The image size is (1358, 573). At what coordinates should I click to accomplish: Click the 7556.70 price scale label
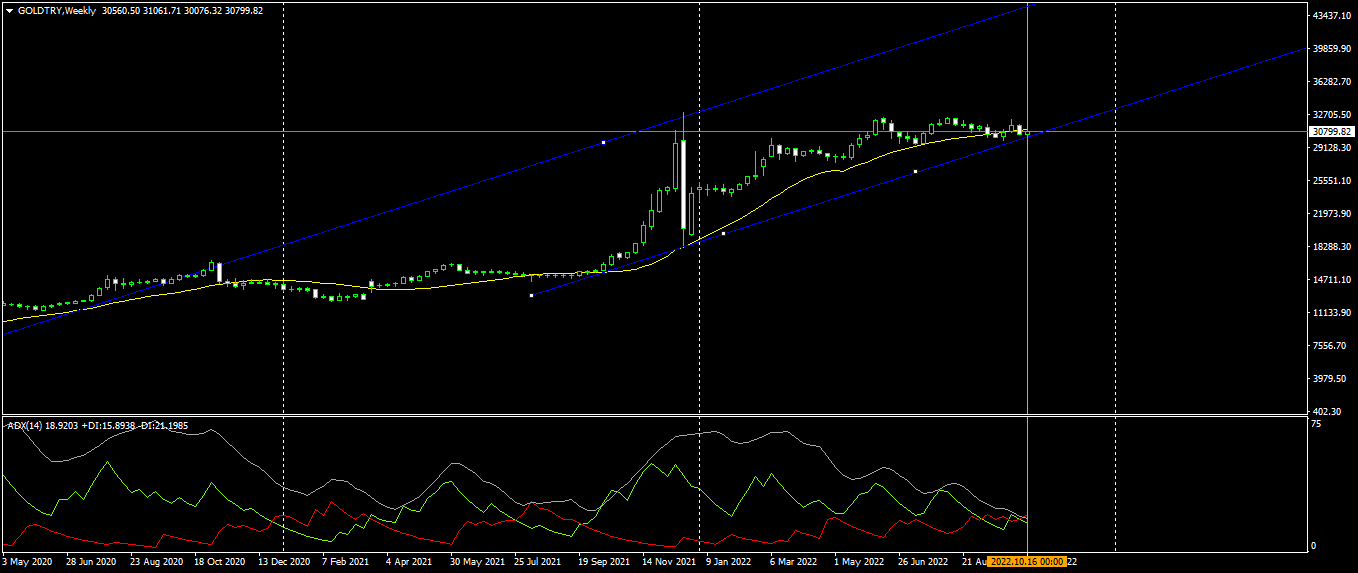click(1331, 346)
